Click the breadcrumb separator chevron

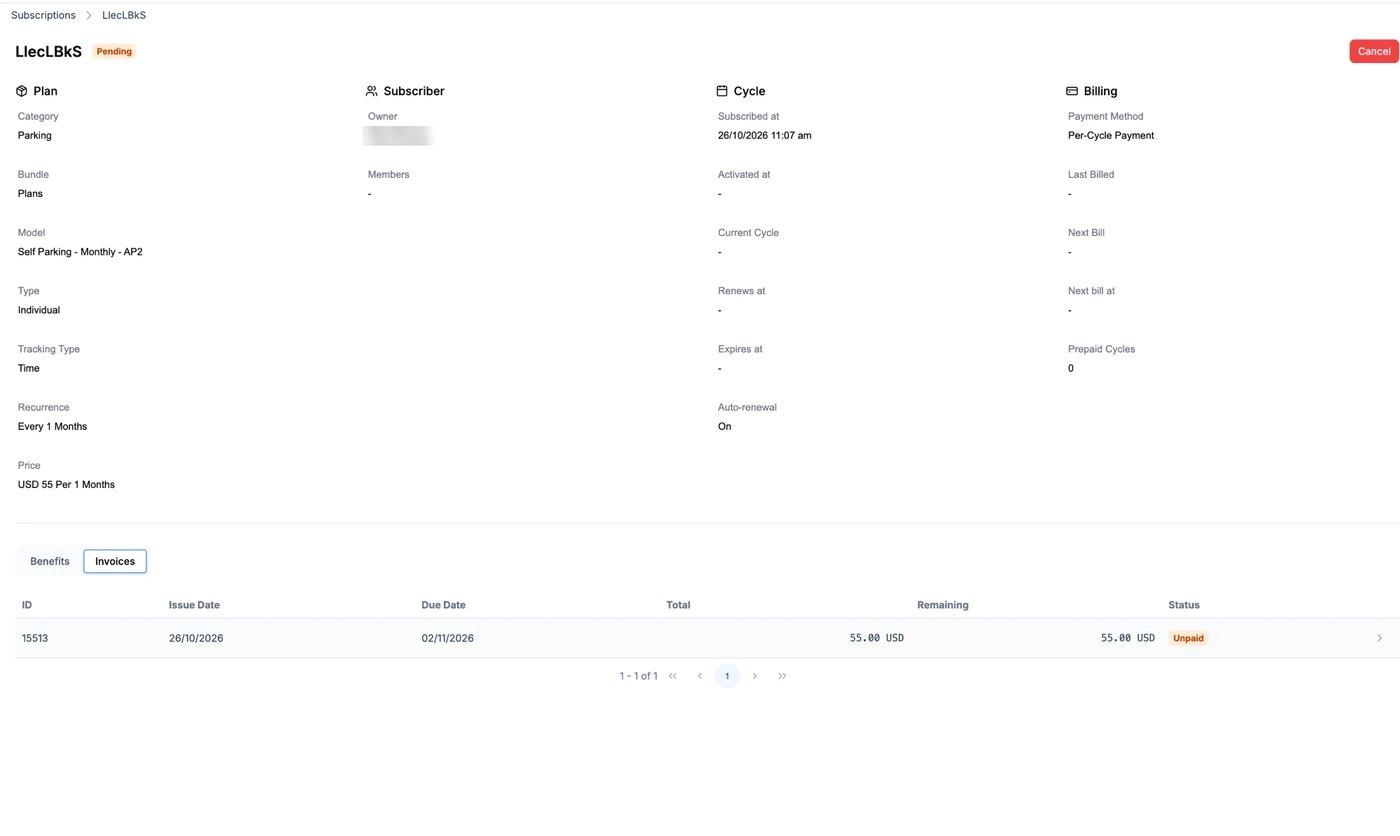[x=89, y=16]
